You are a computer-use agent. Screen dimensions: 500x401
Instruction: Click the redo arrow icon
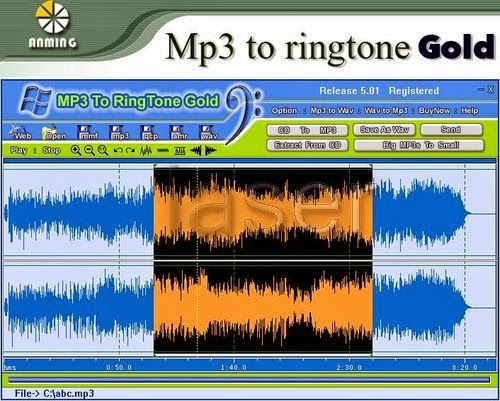130,151
